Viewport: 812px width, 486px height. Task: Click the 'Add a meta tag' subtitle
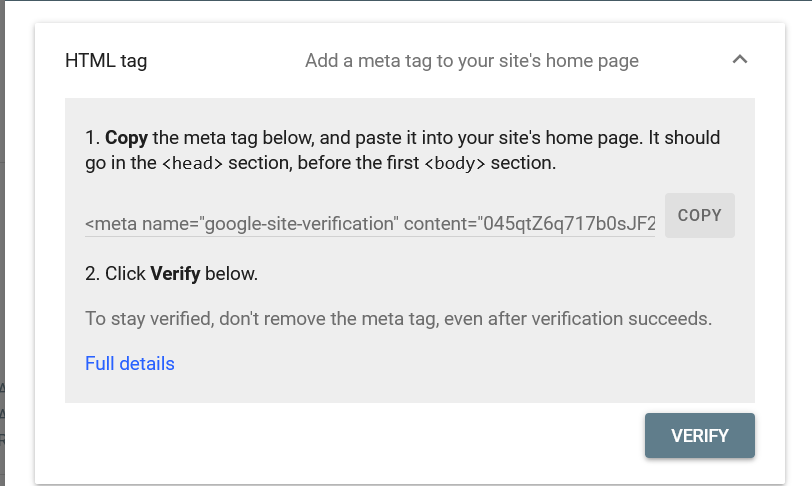tap(471, 61)
